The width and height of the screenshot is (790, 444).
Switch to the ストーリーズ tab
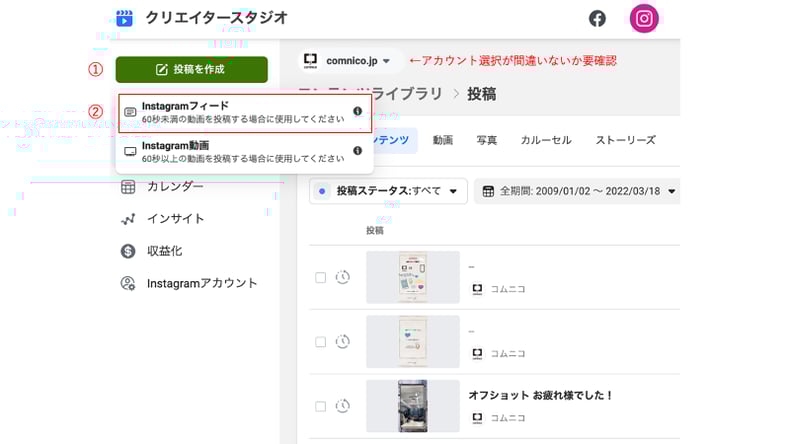626,140
